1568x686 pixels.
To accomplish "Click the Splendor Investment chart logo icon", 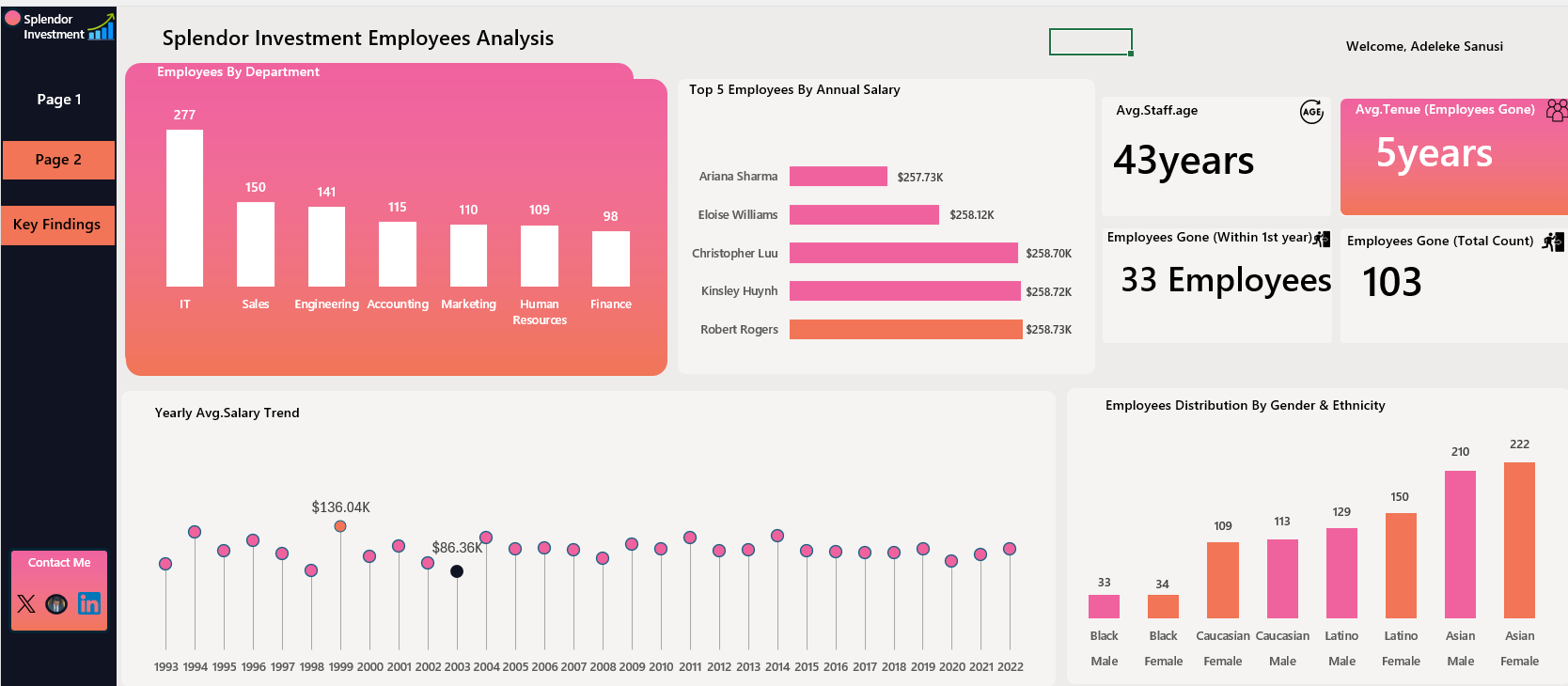I will coord(101,26).
